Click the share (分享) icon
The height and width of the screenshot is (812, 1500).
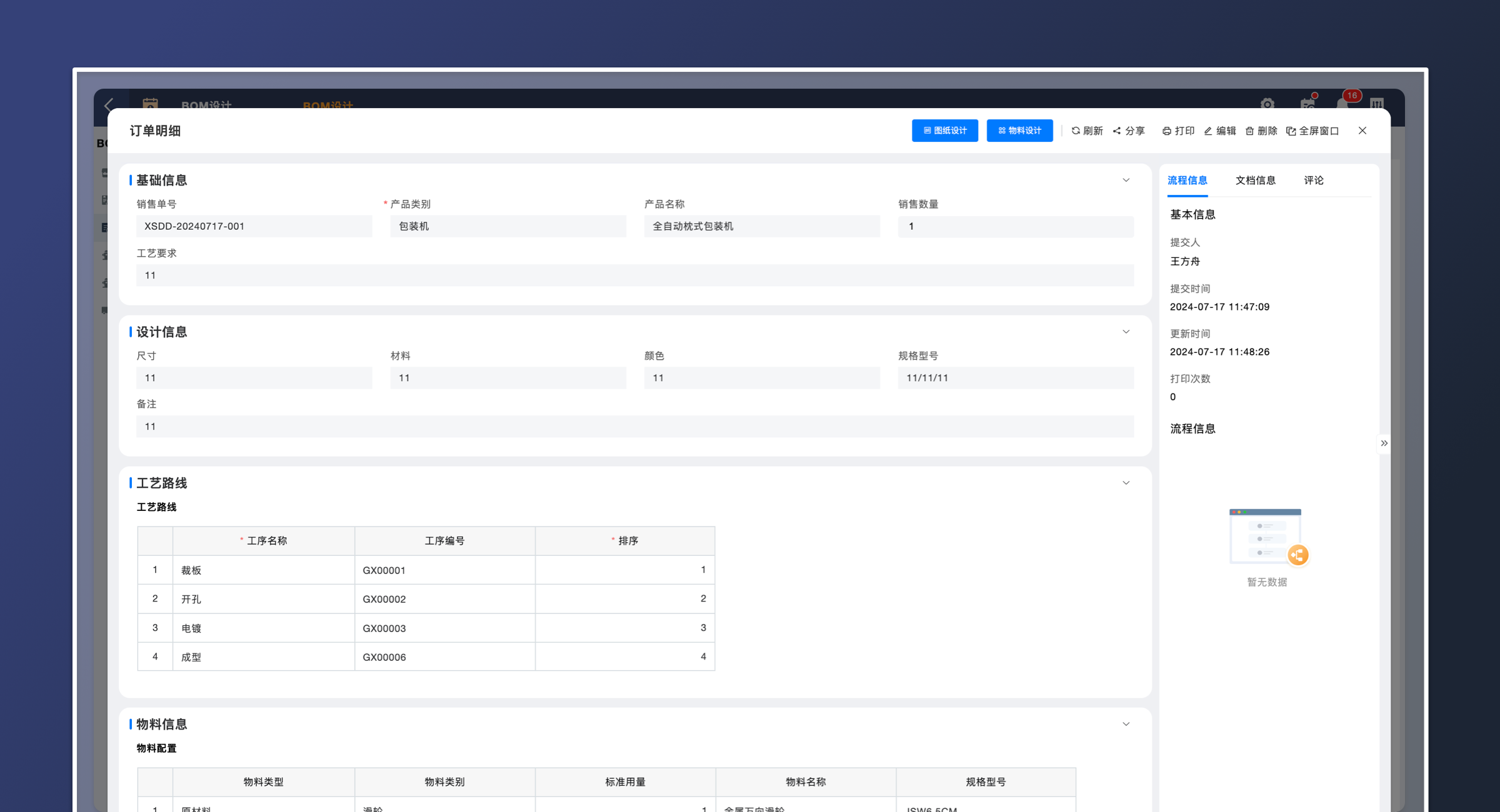(1117, 131)
